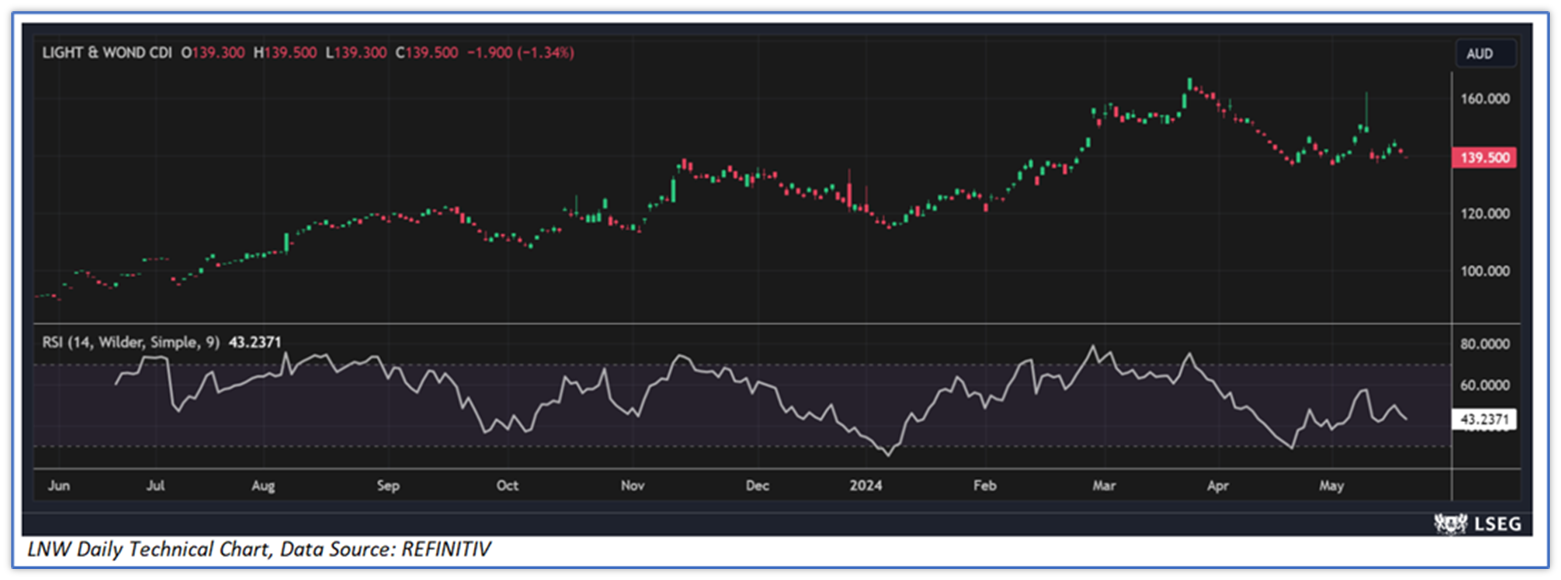The width and height of the screenshot is (1561, 580).
Task: Select the Mar marker on time axis
Action: [1104, 486]
